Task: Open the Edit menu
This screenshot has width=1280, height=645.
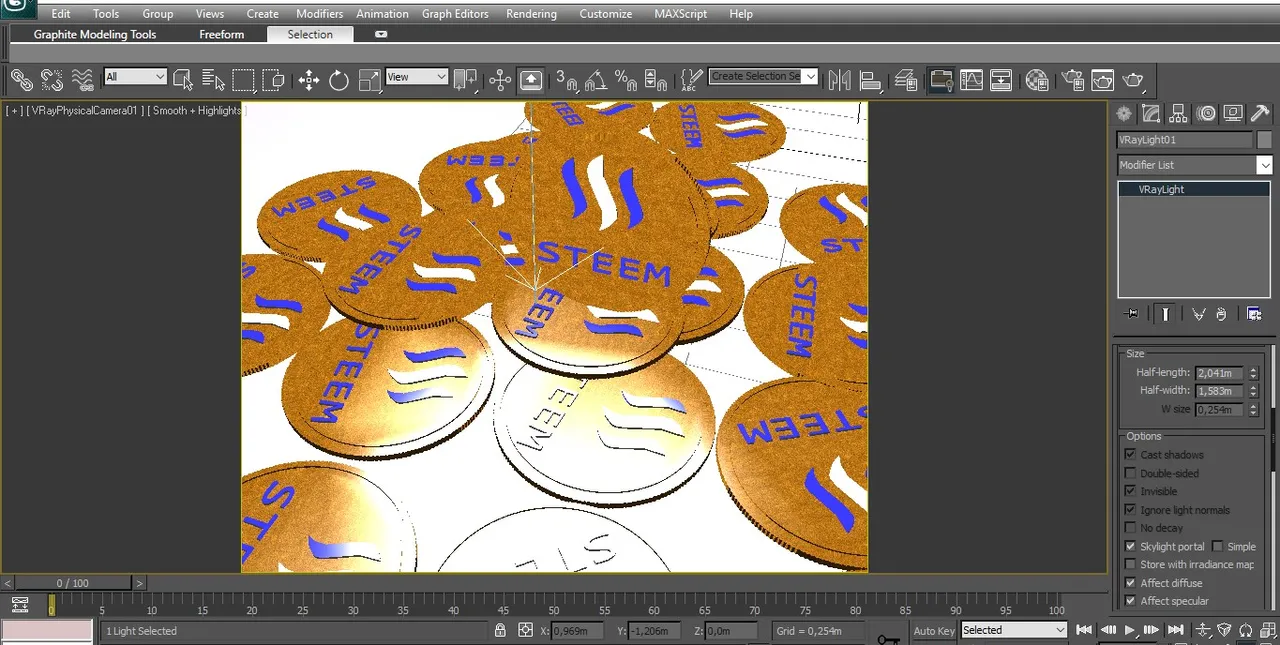Action: pyautogui.click(x=61, y=14)
